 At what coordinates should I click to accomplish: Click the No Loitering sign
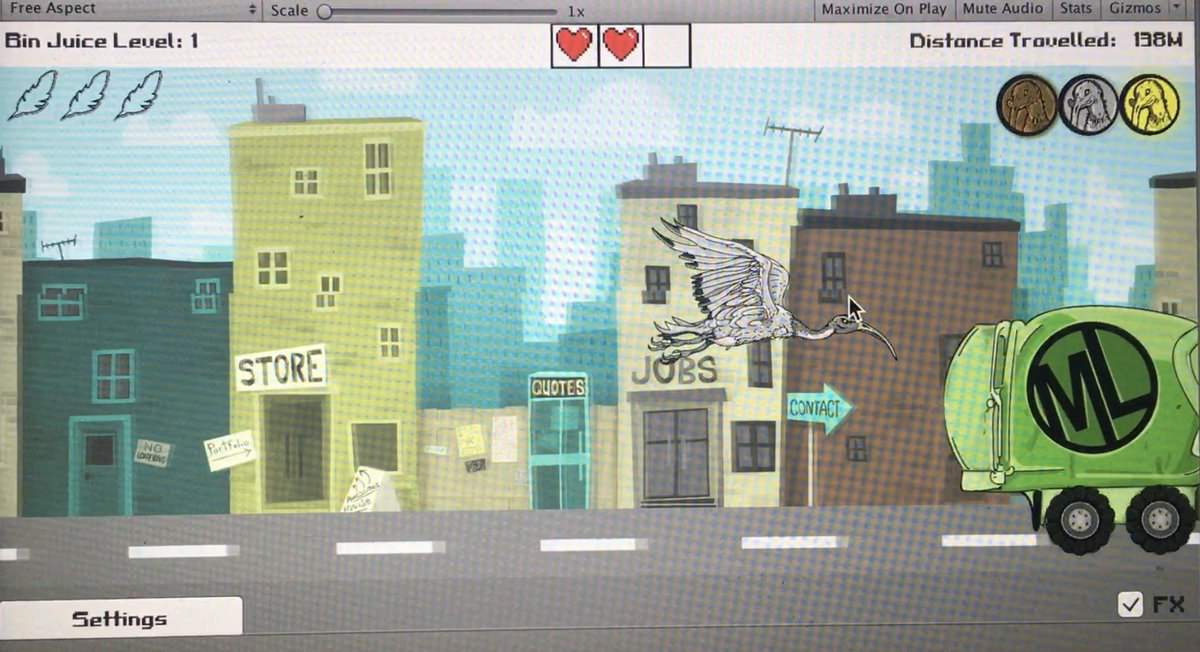click(153, 453)
